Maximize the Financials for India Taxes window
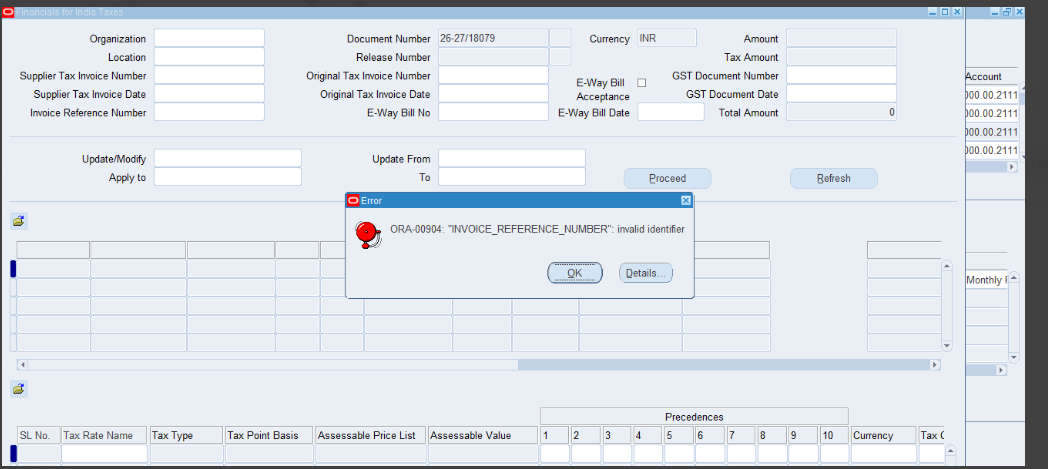The image size is (1048, 469). (944, 10)
